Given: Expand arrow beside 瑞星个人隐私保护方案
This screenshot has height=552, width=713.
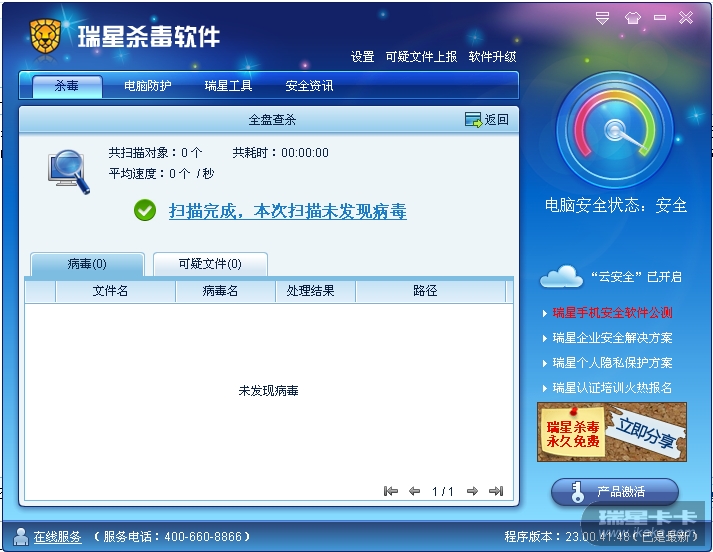Looking at the screenshot, I should (x=545, y=363).
